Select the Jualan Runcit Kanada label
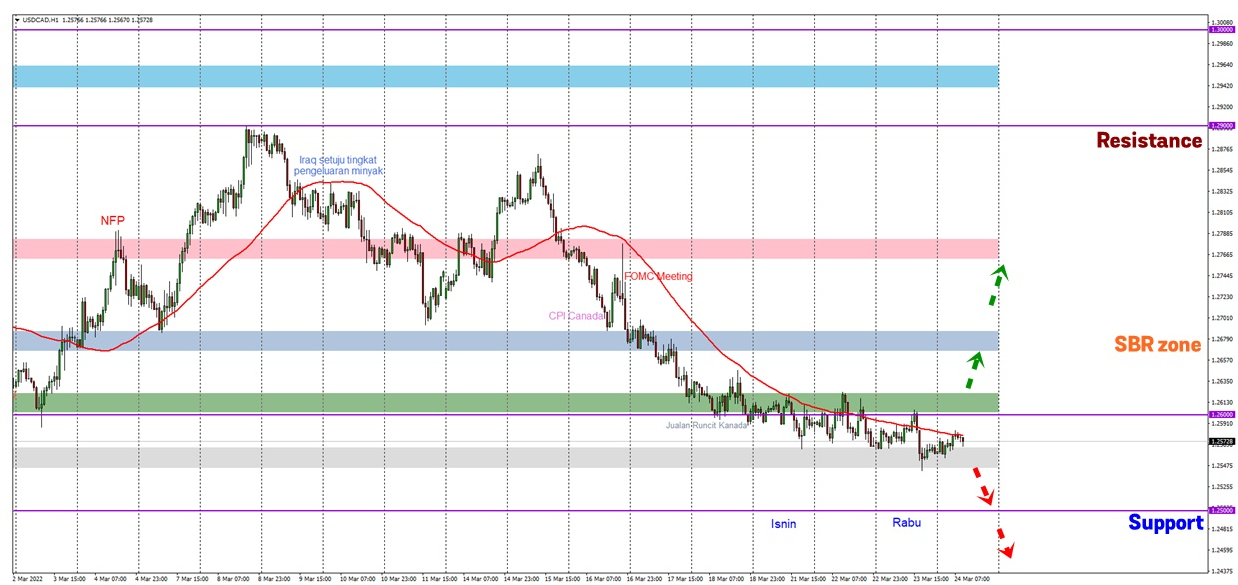 click(707, 425)
